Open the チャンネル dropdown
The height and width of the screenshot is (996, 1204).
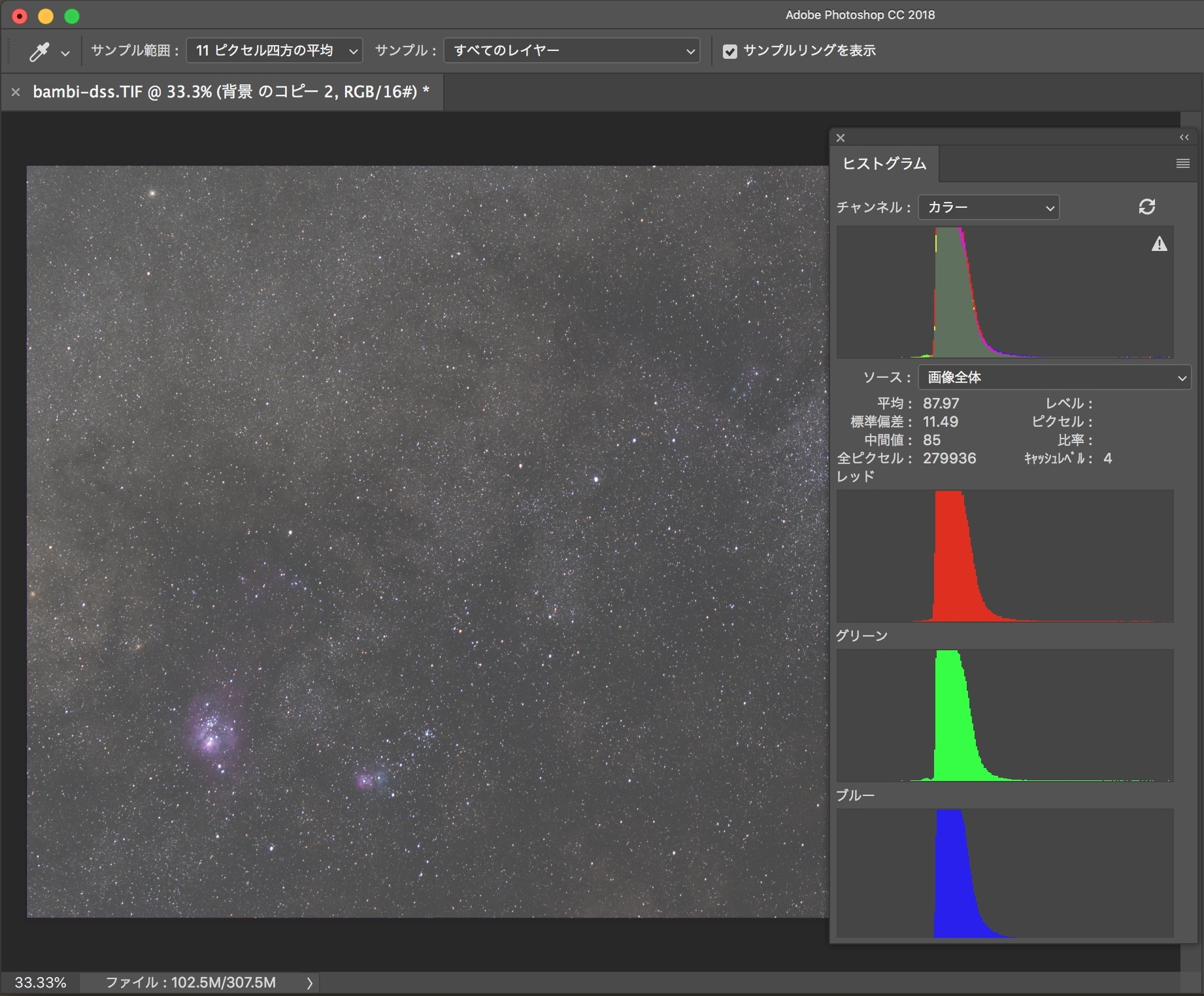pos(988,207)
